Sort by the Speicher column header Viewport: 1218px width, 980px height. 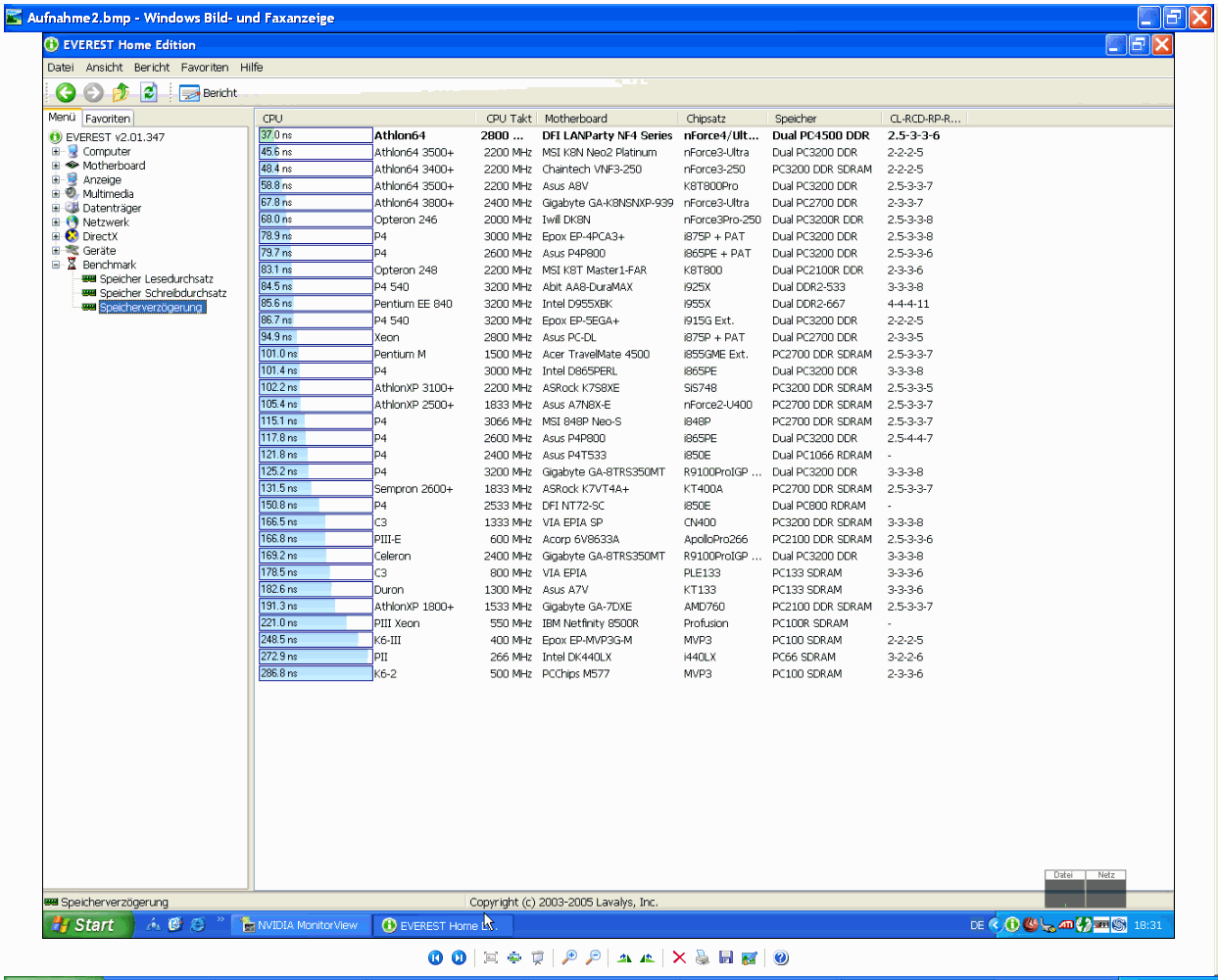pyautogui.click(x=825, y=119)
